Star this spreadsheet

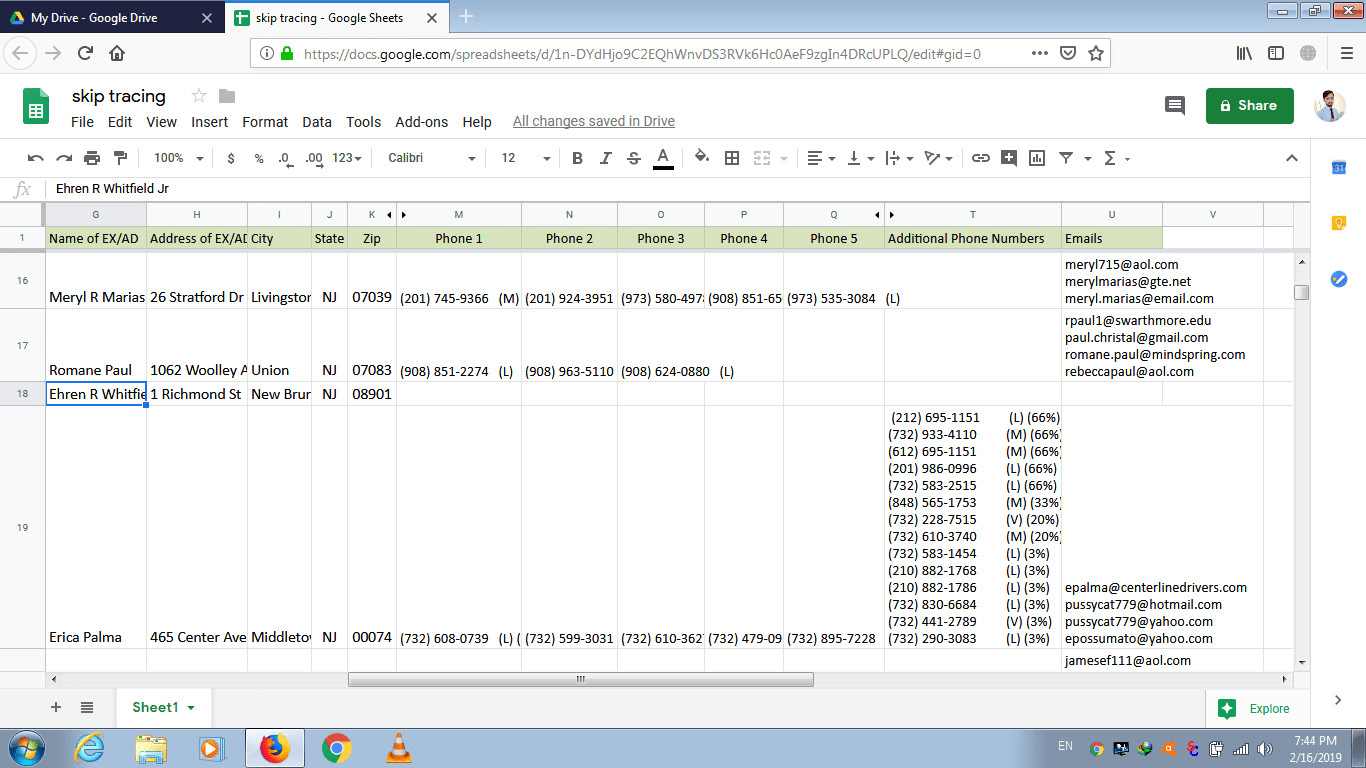(x=198, y=96)
